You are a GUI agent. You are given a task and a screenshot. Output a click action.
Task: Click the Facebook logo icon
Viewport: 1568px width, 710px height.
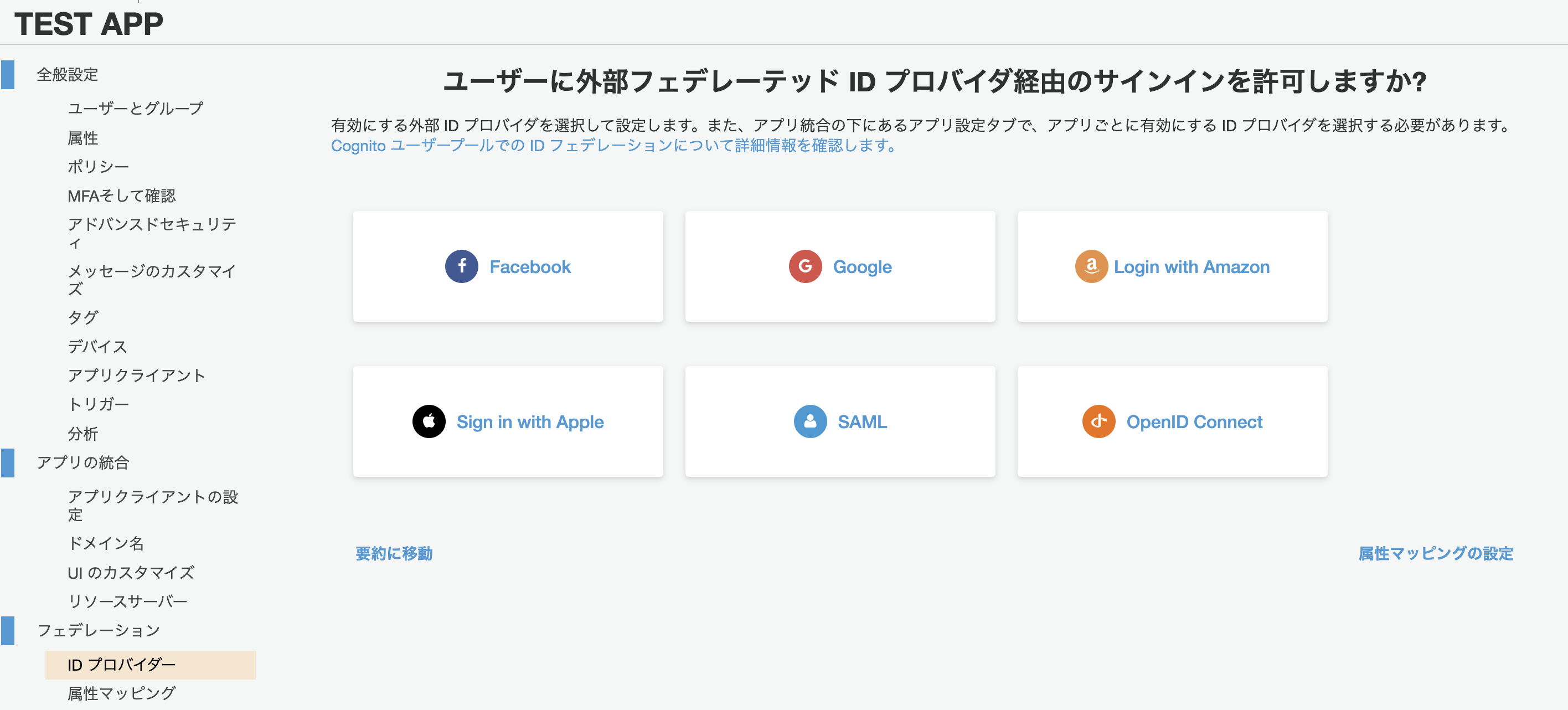(461, 266)
